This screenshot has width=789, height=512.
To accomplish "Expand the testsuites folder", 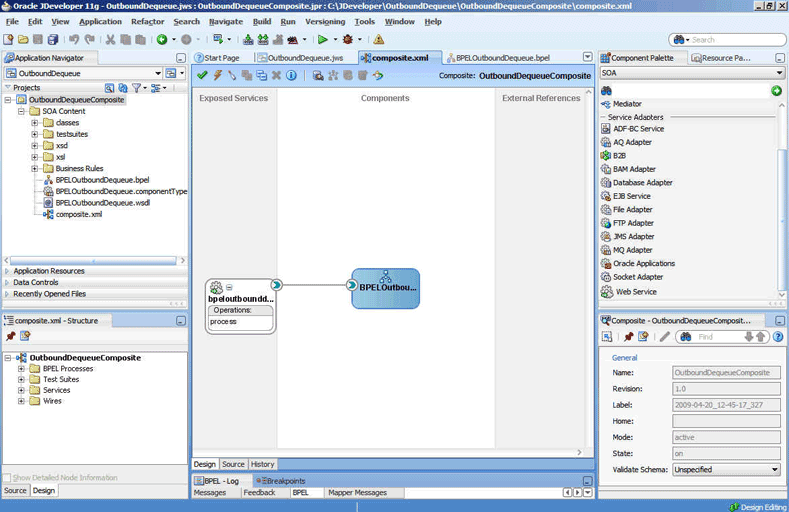I will tap(35, 134).
